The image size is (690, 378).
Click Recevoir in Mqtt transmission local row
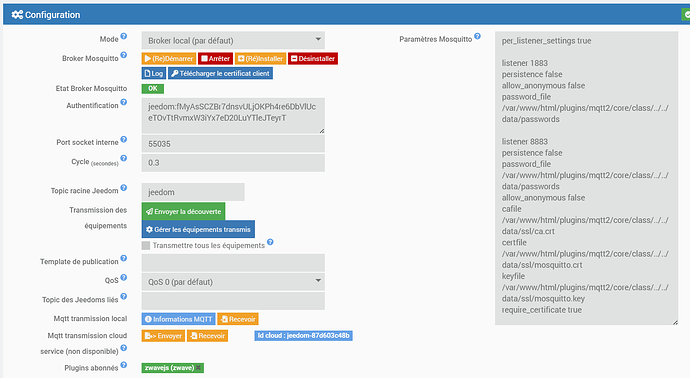238,319
